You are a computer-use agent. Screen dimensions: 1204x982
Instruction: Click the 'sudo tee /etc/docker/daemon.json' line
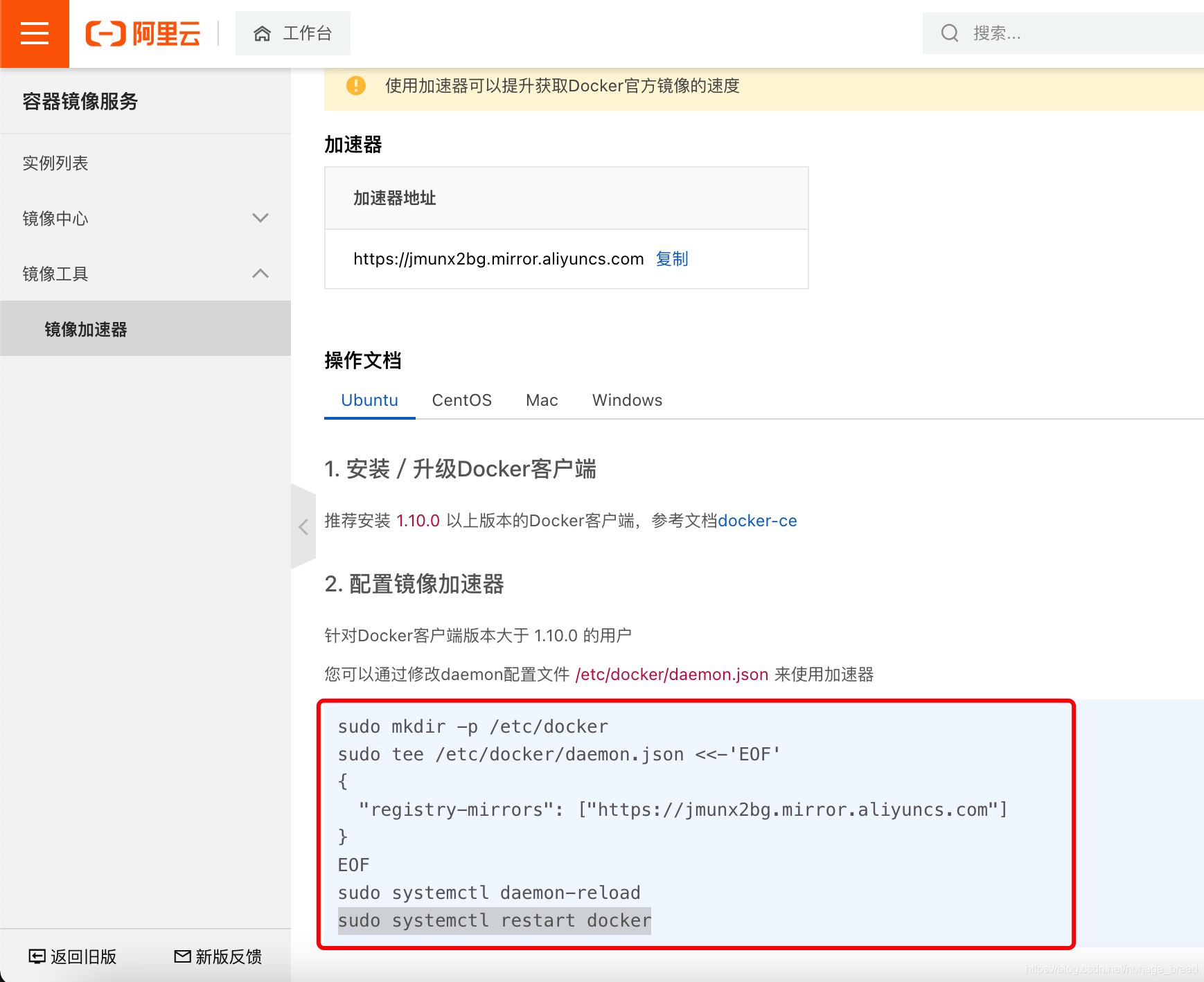click(x=559, y=754)
